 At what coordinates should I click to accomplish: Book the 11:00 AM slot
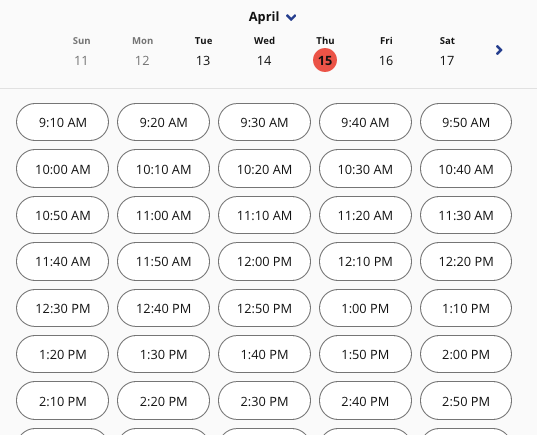163,215
